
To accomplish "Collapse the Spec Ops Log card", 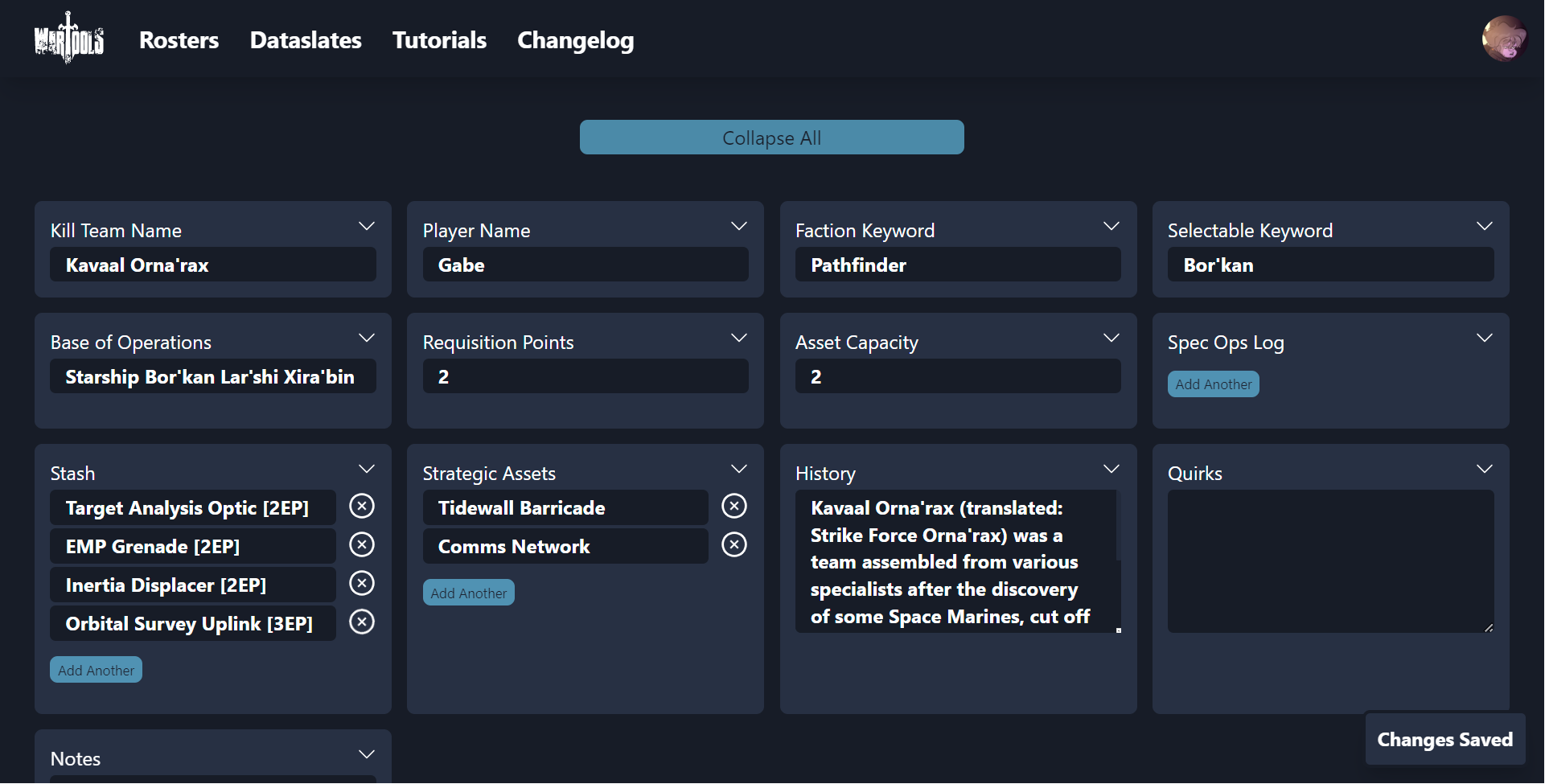I will click(x=1485, y=339).
